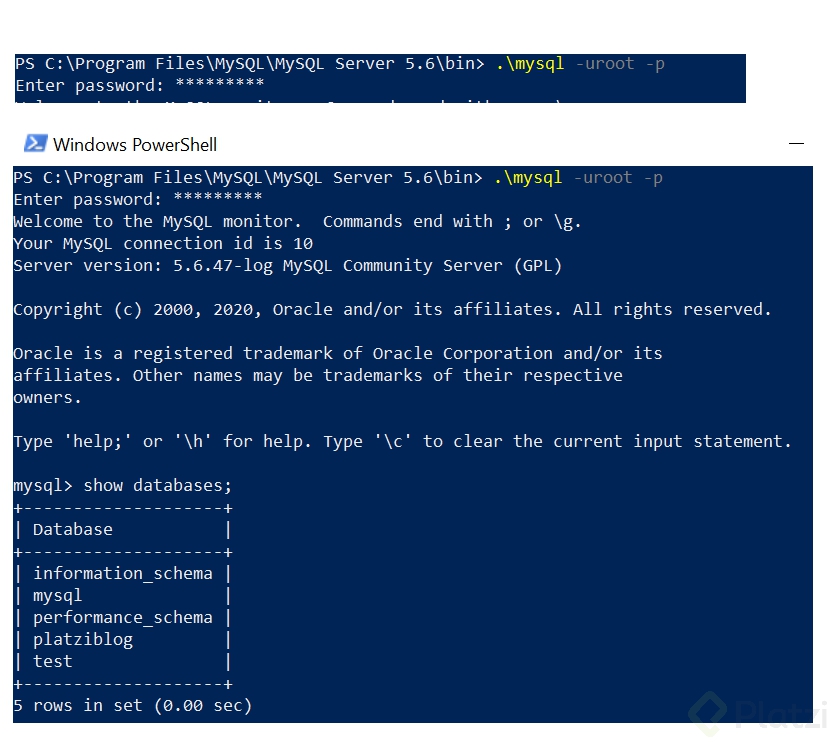Click the Windows PowerShell window title text
This screenshot has width=836, height=745.
[x=135, y=145]
